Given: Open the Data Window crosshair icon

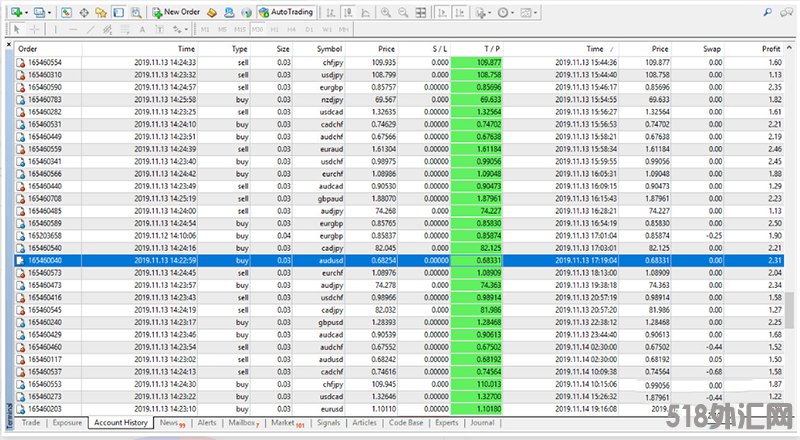Looking at the screenshot, I should [x=83, y=13].
